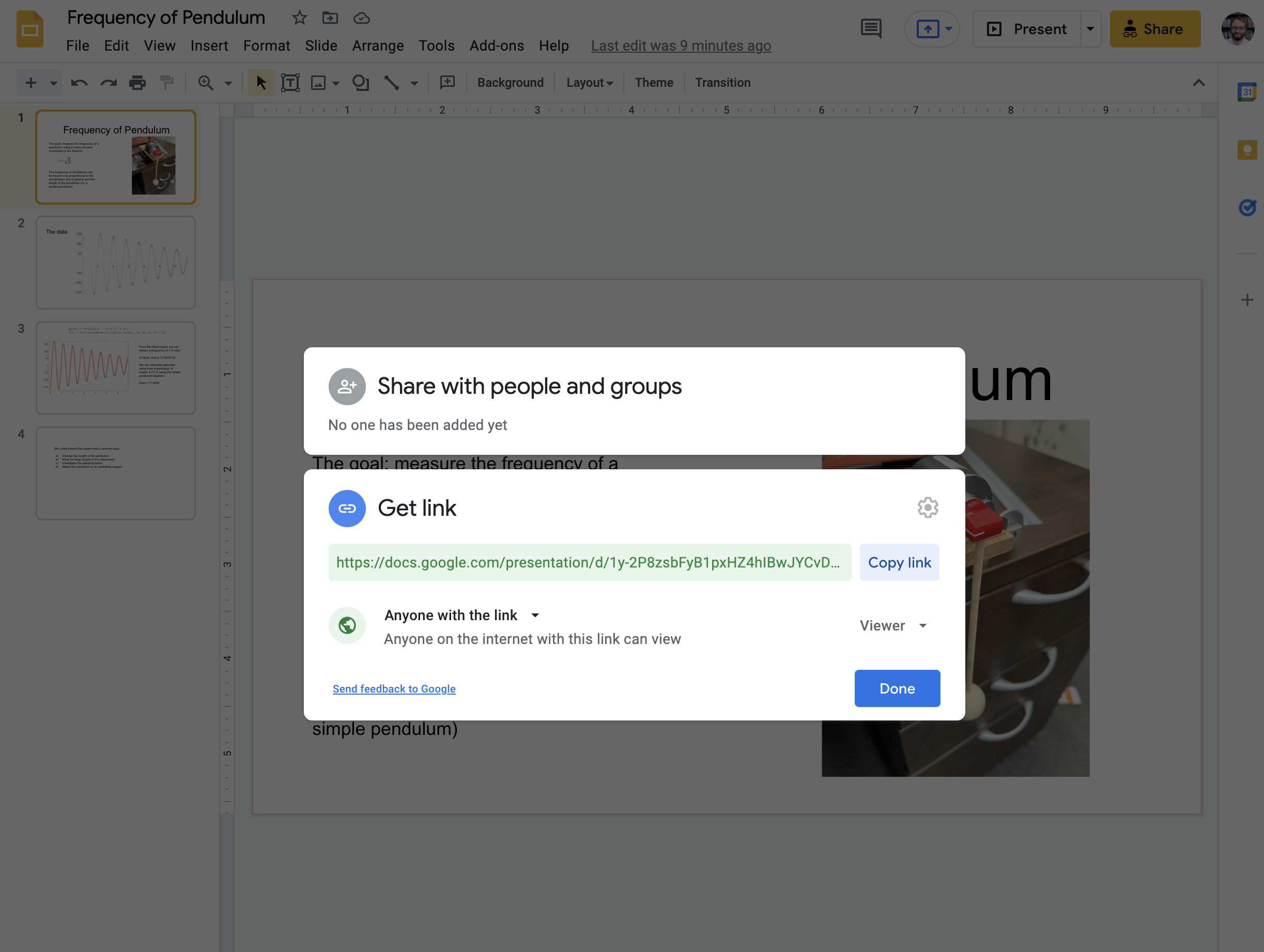Open Google Tasks side panel
Screen dimensions: 1264x952
[1247, 207]
